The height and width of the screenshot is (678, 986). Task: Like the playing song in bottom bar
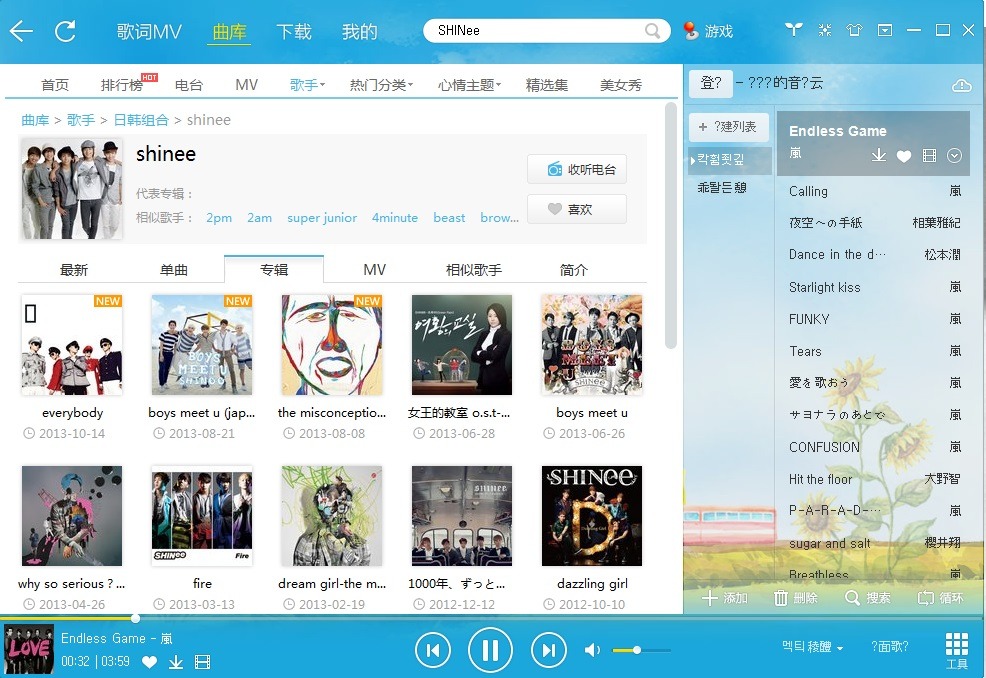click(x=150, y=662)
